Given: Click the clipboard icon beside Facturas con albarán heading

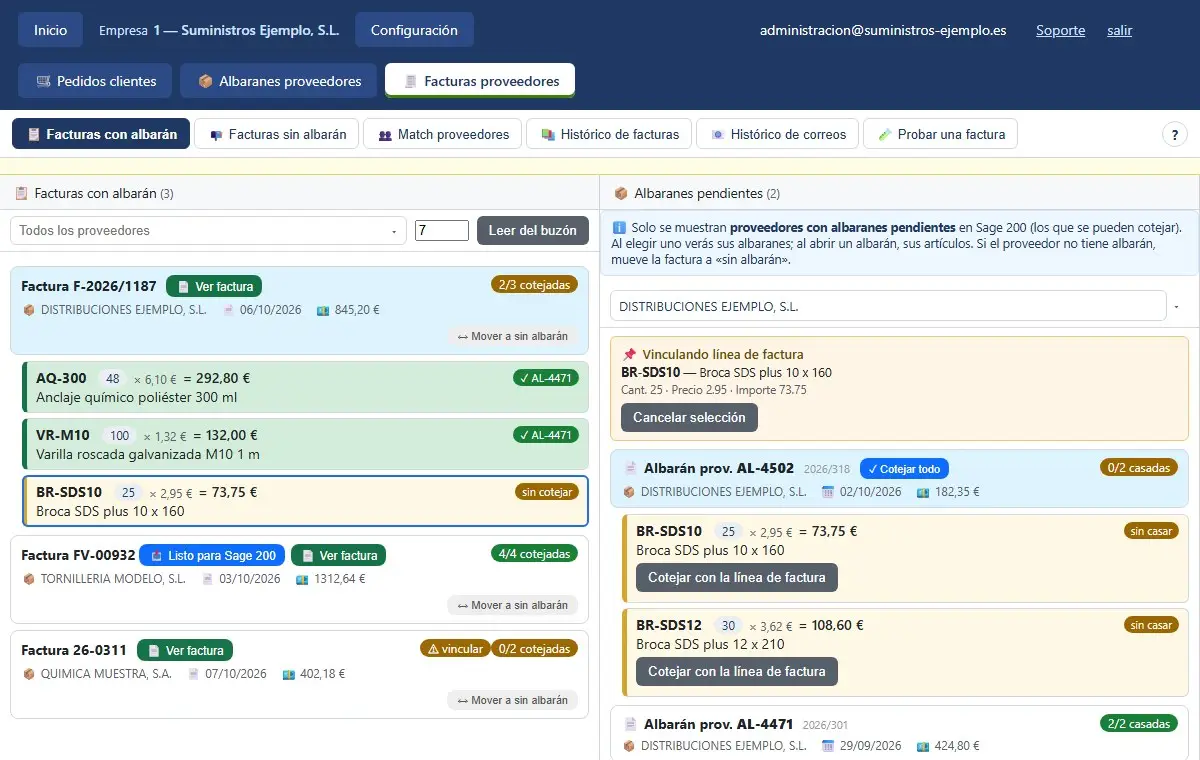Looking at the screenshot, I should coord(21,193).
